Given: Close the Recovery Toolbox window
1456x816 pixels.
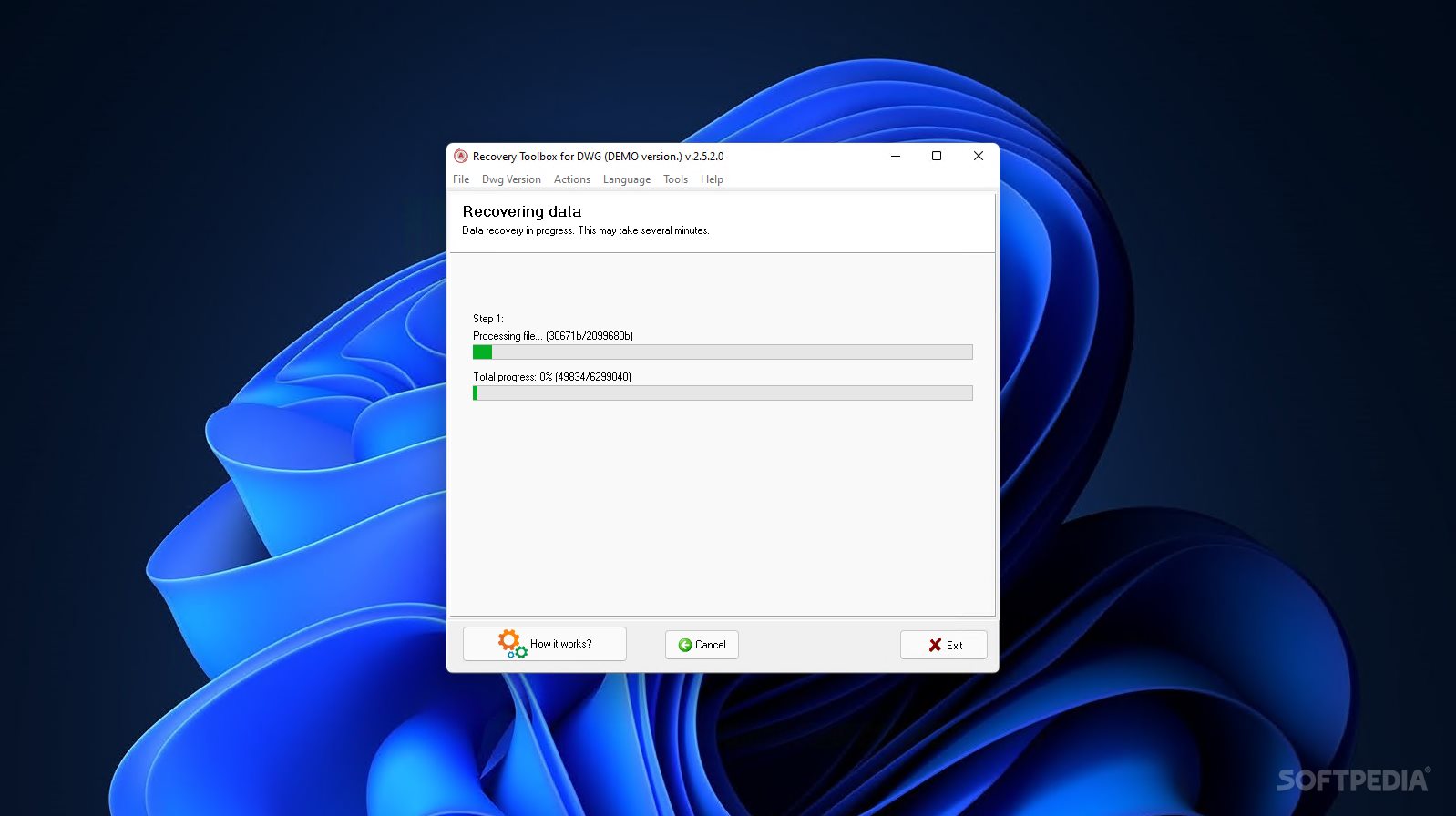Looking at the screenshot, I should click(979, 156).
